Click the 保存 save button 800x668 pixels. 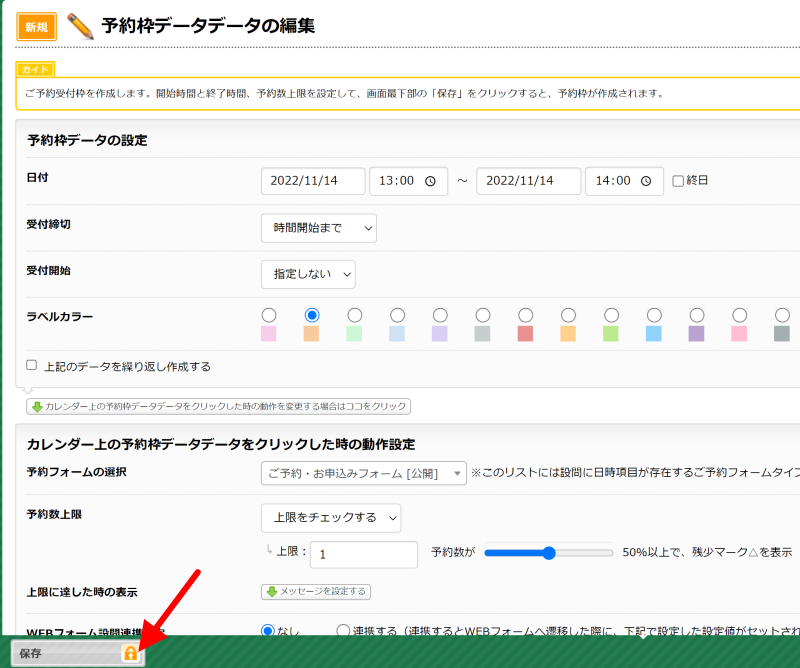(78, 653)
